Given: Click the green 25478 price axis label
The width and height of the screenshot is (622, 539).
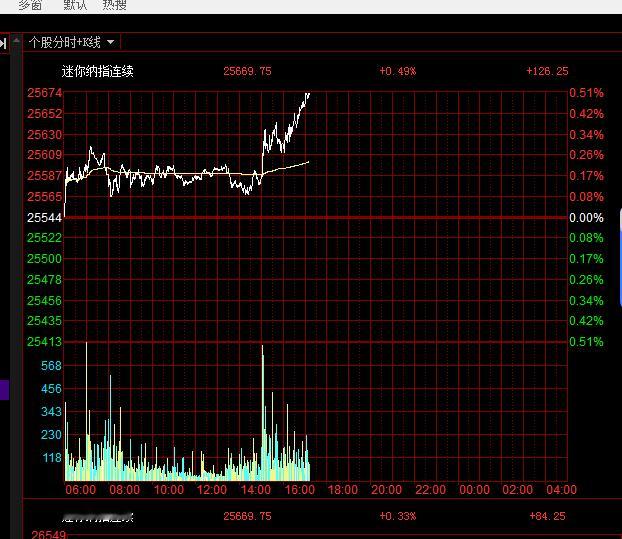Looking at the screenshot, I should coord(45,280).
